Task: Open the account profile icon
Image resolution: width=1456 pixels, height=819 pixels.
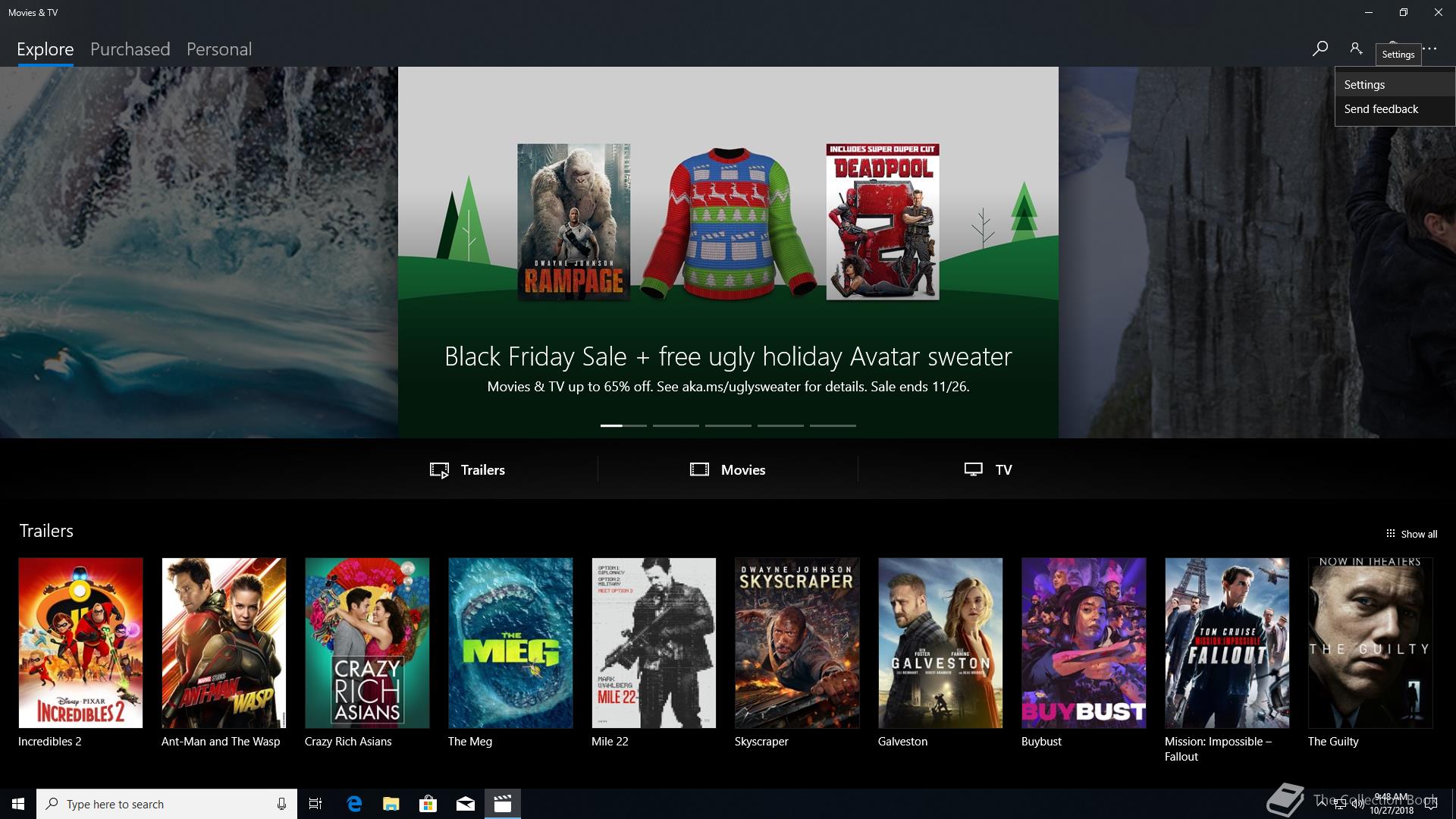Action: (x=1356, y=49)
